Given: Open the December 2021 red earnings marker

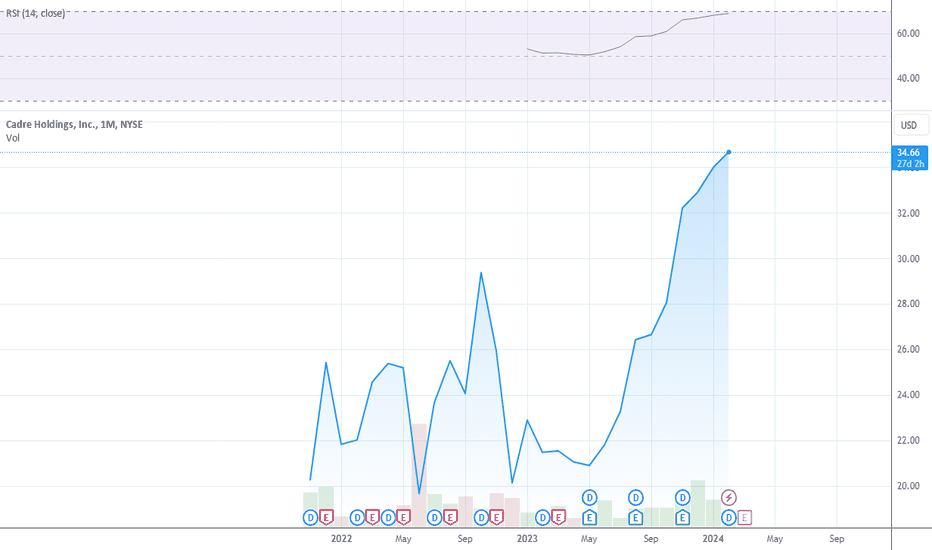Looking at the screenshot, I should [326, 518].
